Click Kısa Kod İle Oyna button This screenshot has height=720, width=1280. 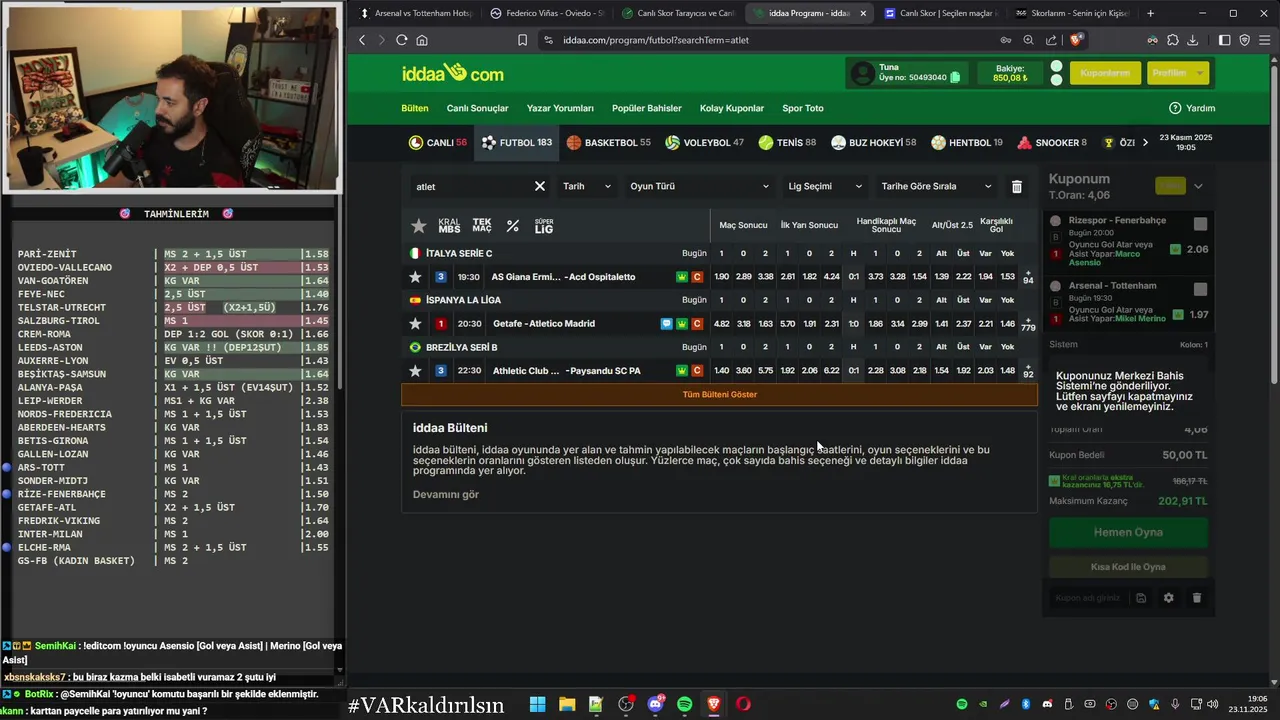1128,567
